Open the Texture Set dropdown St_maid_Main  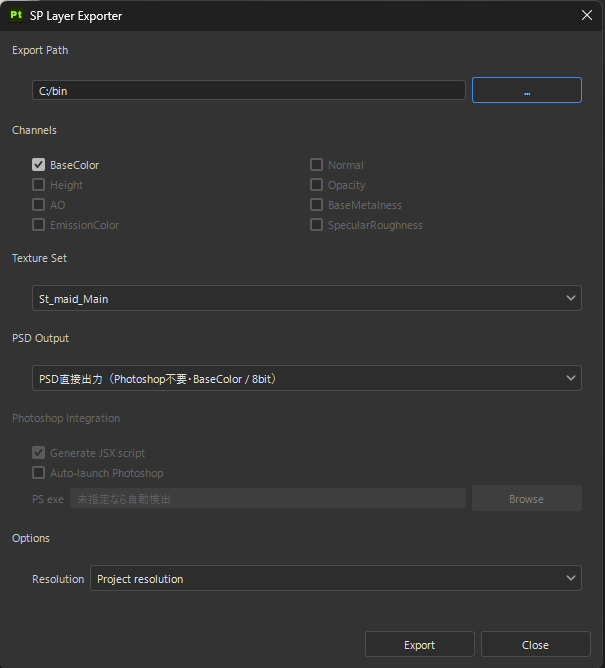pyautogui.click(x=307, y=298)
